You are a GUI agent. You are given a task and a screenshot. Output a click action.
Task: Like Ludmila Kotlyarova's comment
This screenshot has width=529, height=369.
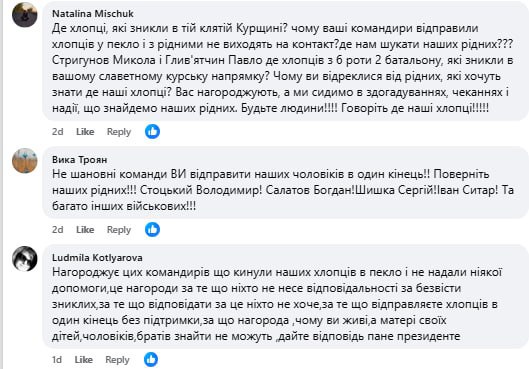point(84,360)
